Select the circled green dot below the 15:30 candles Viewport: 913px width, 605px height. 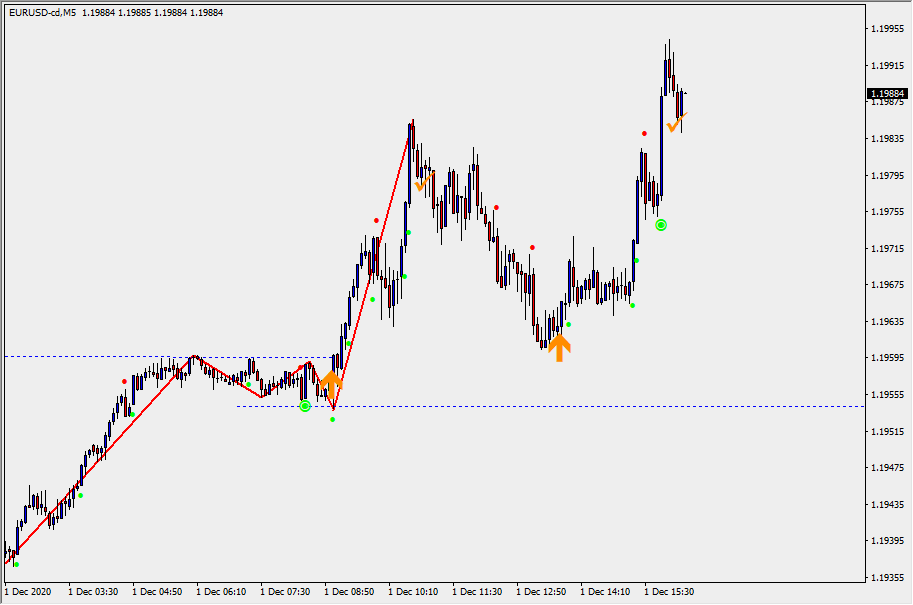pyautogui.click(x=661, y=225)
